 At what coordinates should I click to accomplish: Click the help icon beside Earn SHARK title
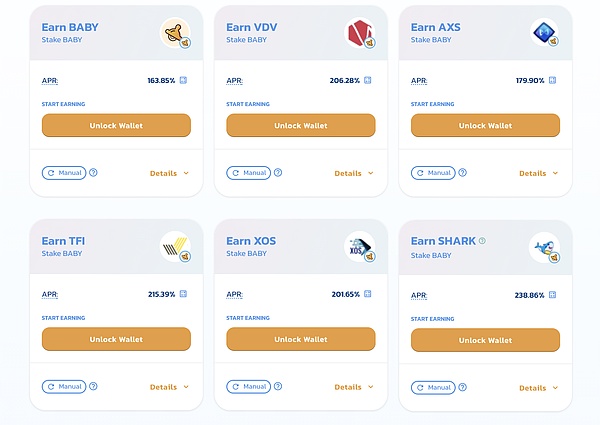pyautogui.click(x=482, y=241)
